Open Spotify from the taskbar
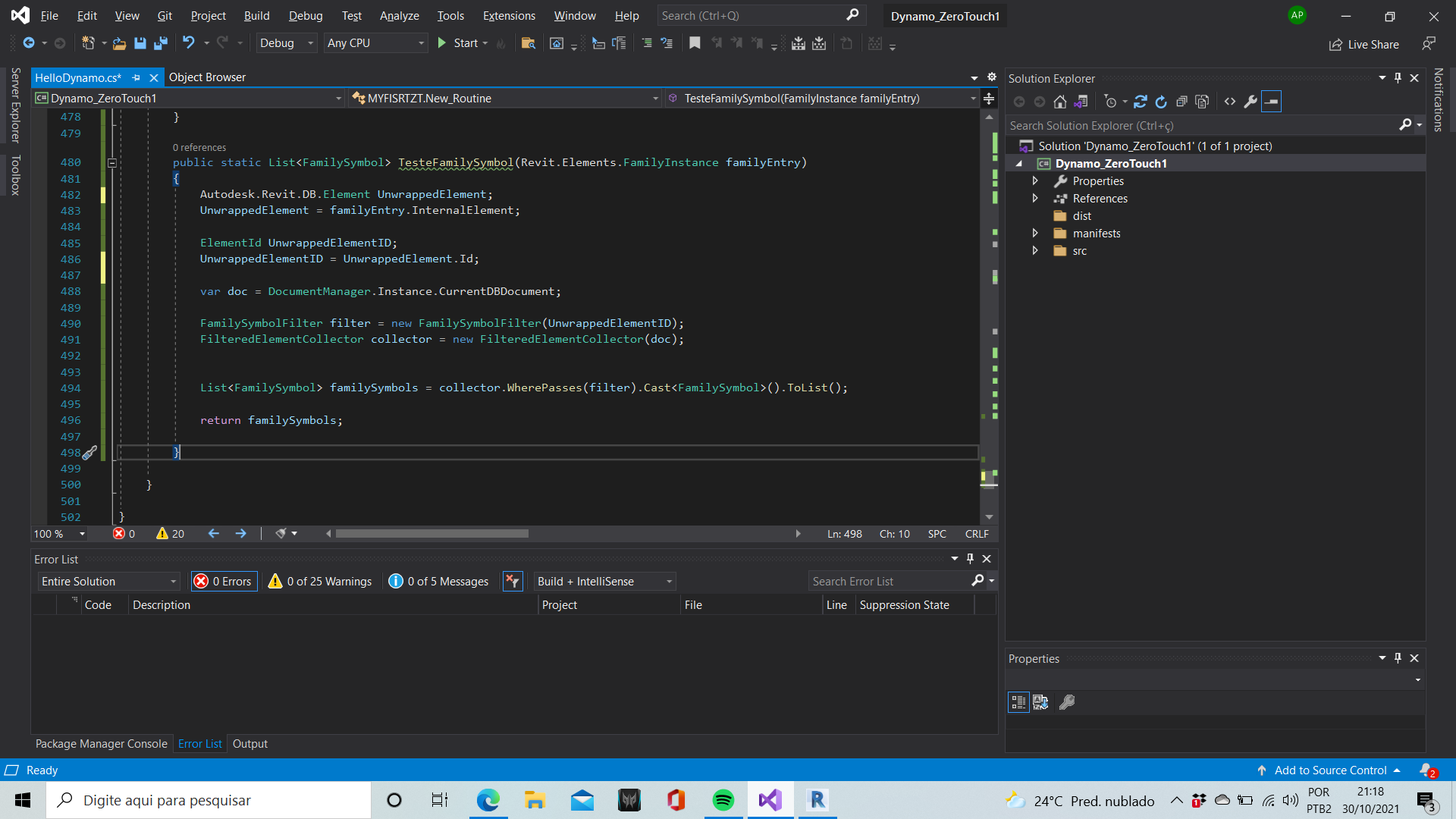Viewport: 1456px width, 819px height. click(723, 800)
